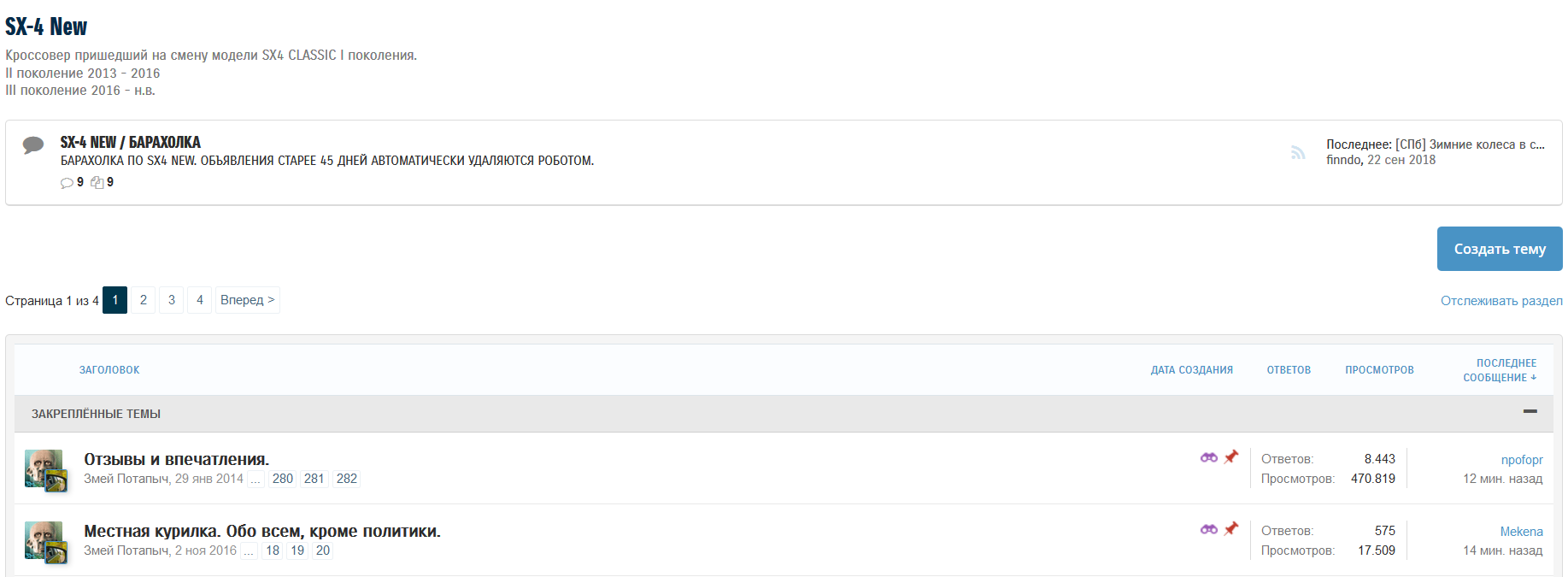Sort threads by ДАТА СОЗДАНИЯ column

[1191, 370]
